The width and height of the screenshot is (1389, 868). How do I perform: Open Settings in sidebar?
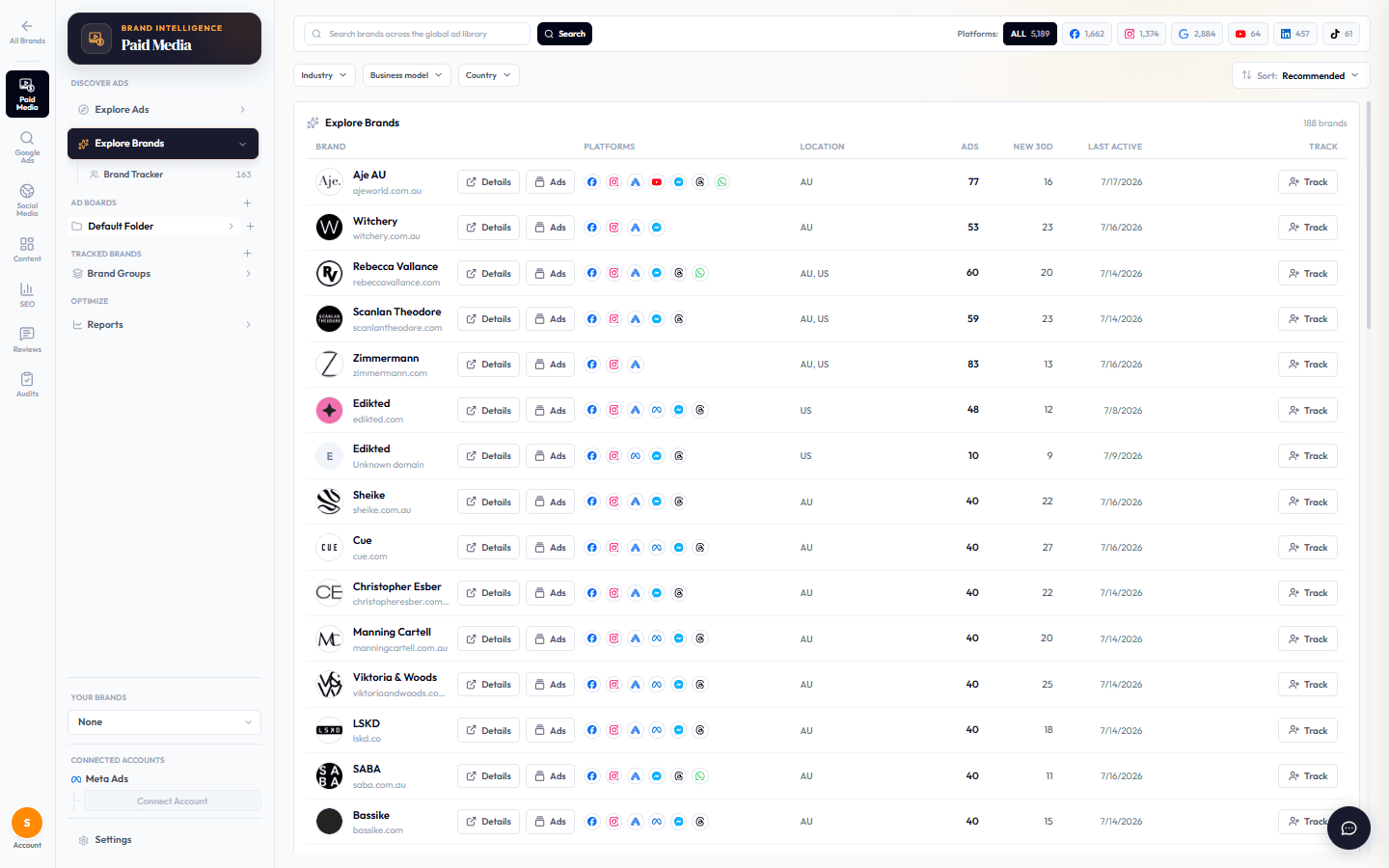[x=113, y=840]
